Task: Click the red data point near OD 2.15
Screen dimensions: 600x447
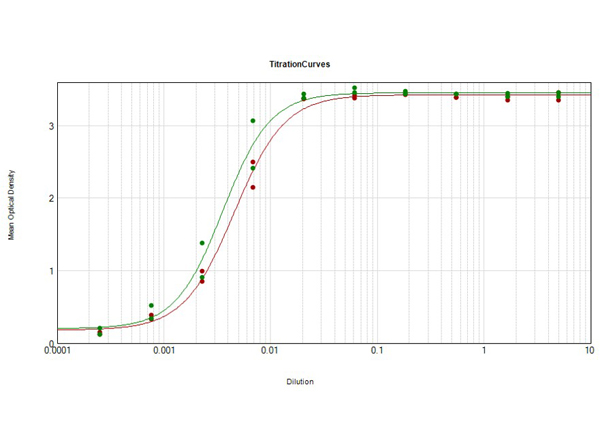Action: point(253,188)
